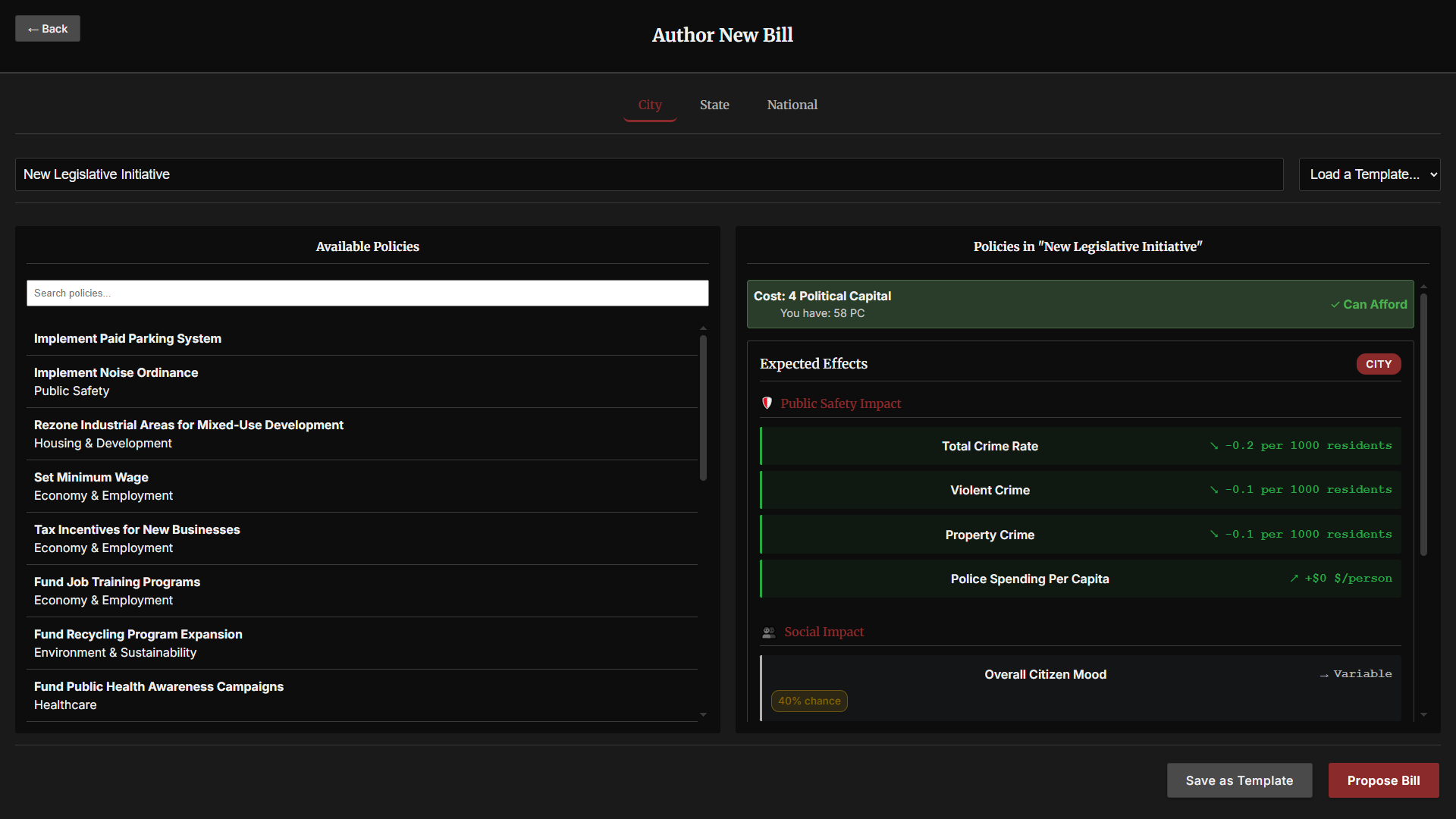1456x819 pixels.
Task: Edit the New Legislative Initiative name field
Action: pyautogui.click(x=648, y=174)
